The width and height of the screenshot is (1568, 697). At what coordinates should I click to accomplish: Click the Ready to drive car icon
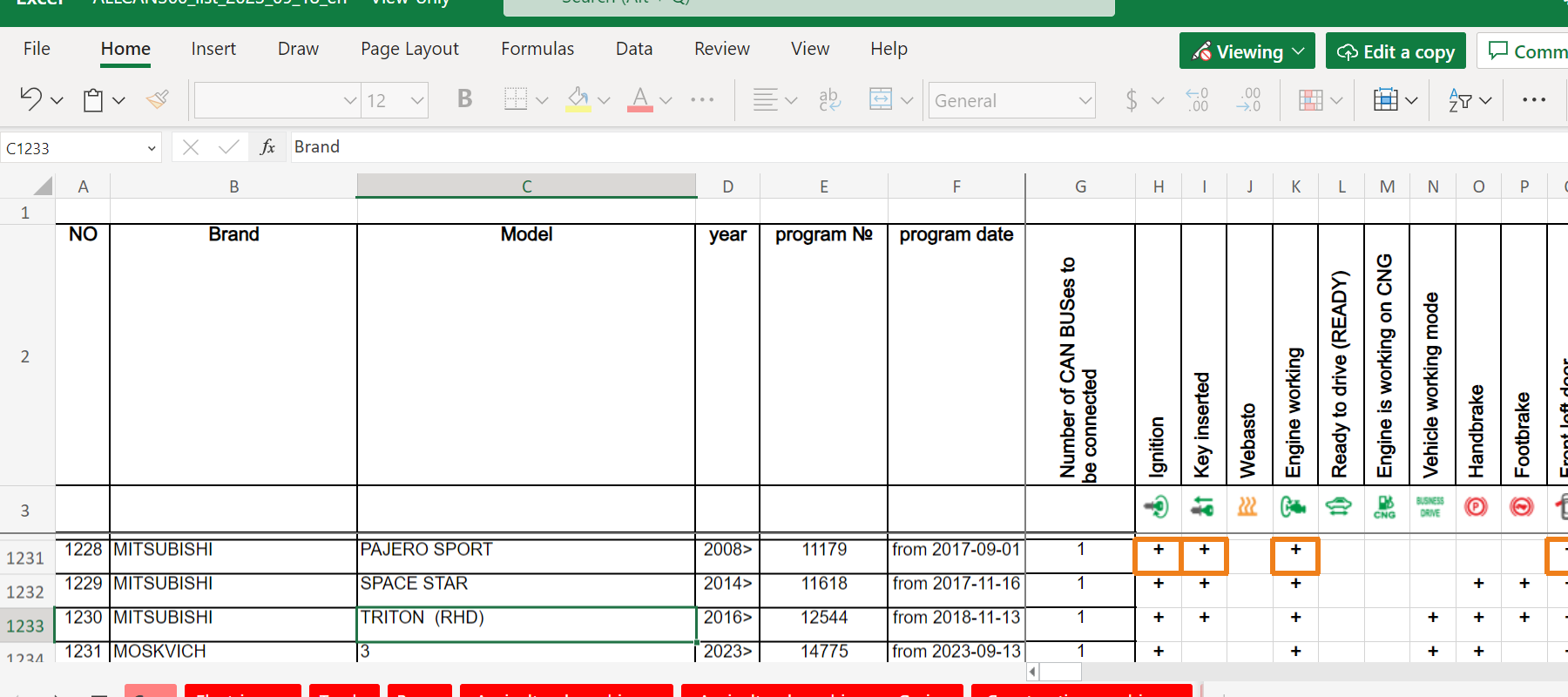click(x=1339, y=505)
